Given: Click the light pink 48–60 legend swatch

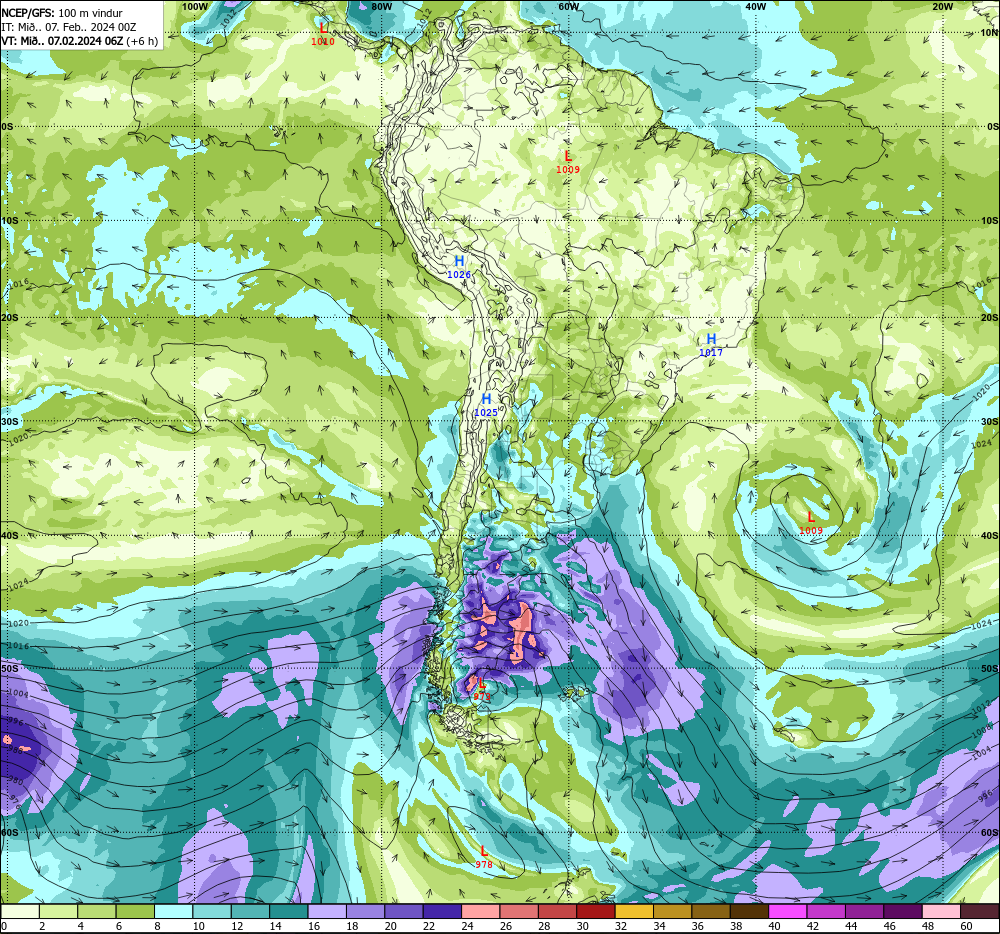Looking at the screenshot, I should (941, 912).
